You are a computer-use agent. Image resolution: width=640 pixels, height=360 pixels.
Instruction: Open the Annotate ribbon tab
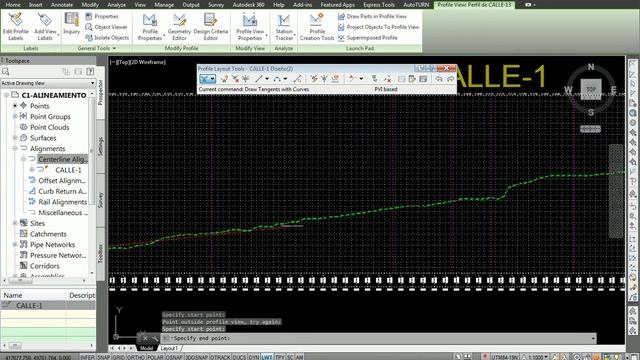[x=62, y=4]
